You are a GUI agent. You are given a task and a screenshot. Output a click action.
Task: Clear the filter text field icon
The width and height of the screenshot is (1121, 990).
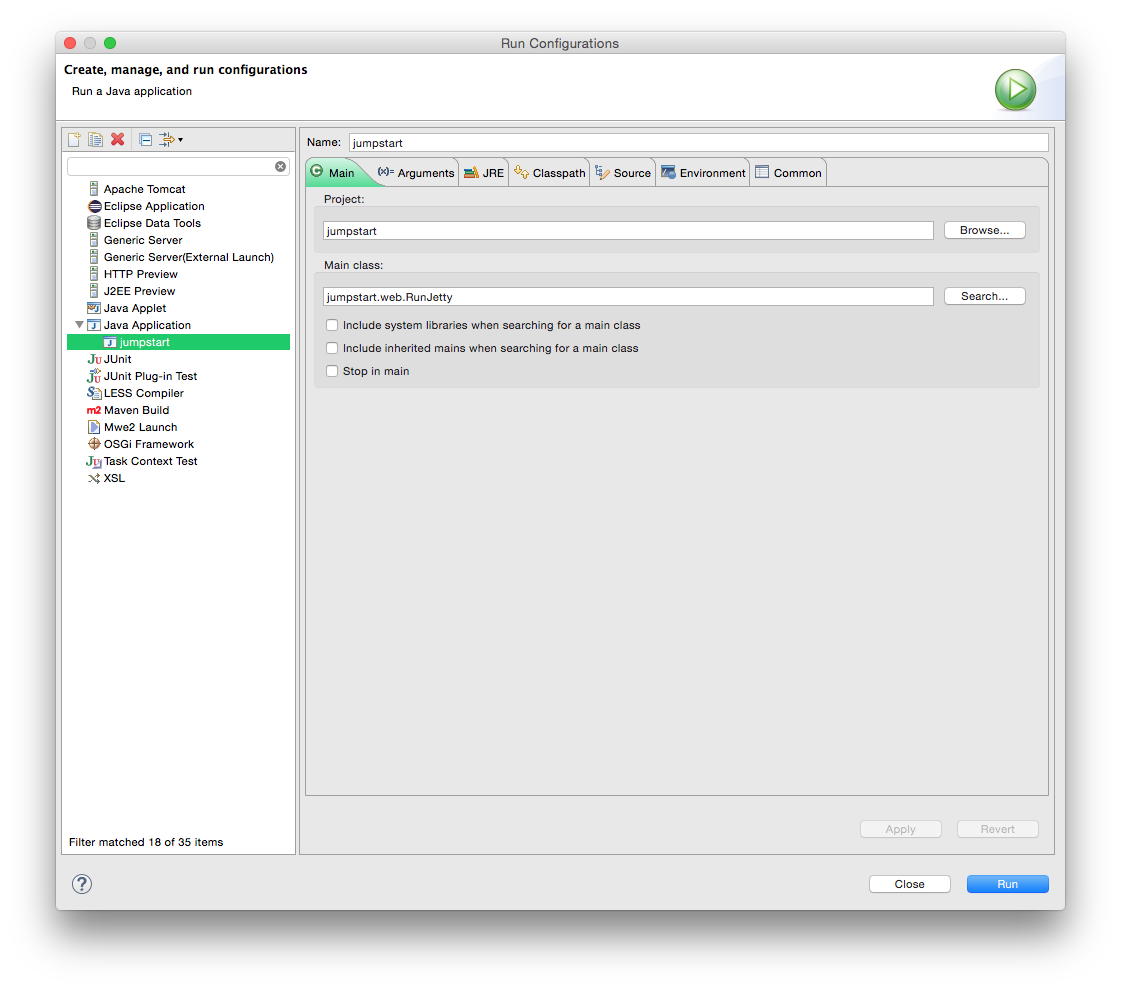[x=280, y=167]
